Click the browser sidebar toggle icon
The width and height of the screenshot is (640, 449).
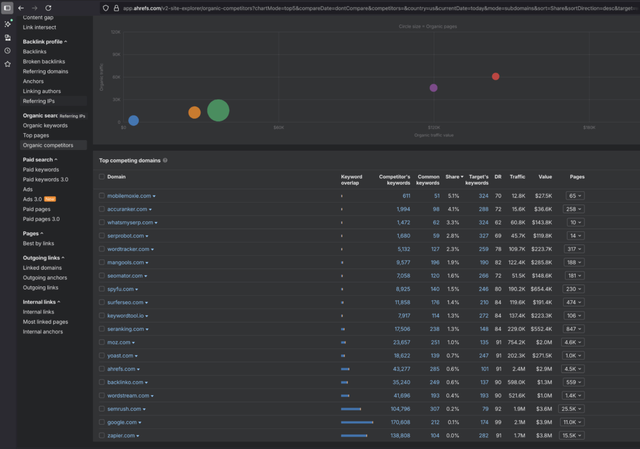[x=8, y=7]
